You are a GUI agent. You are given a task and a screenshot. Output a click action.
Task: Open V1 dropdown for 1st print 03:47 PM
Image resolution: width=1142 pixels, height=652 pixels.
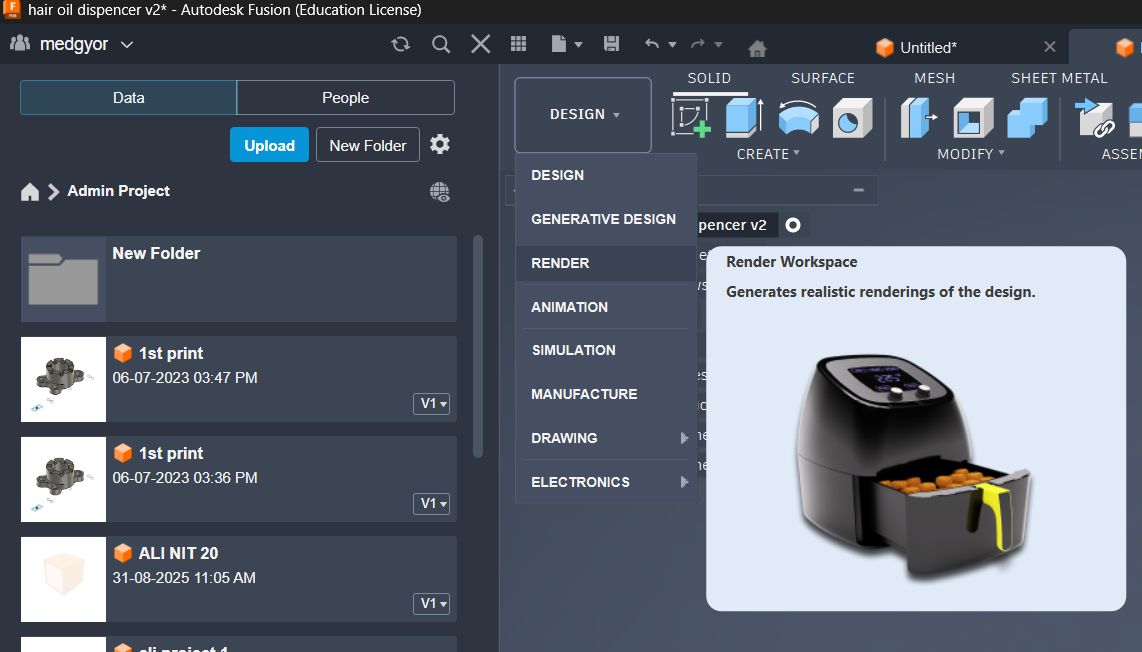431,404
